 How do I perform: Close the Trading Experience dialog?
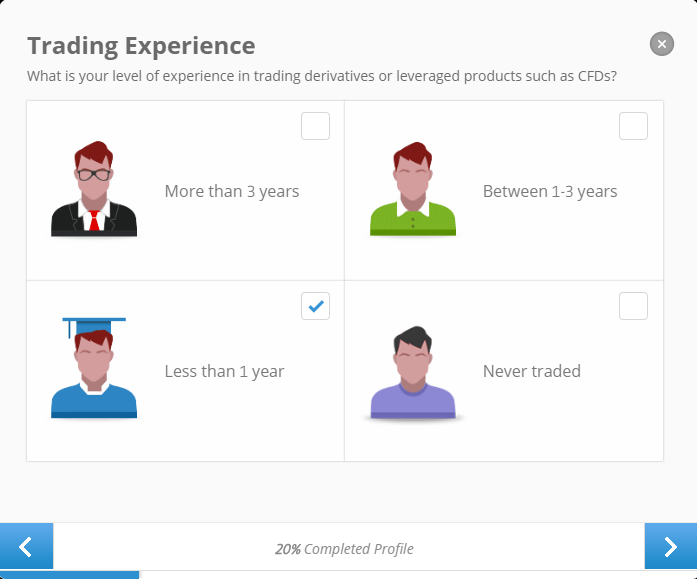click(661, 44)
